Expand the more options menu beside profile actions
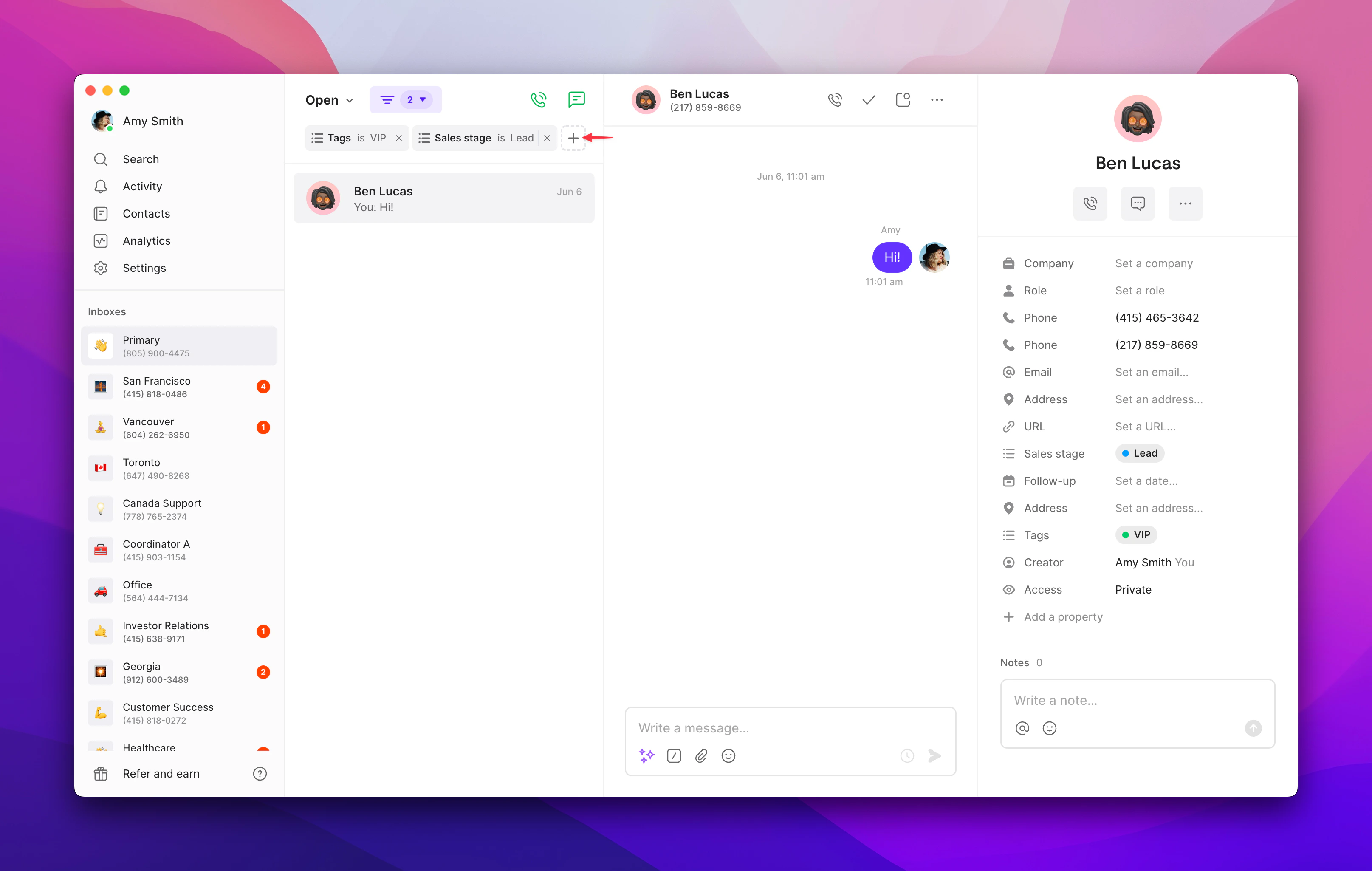This screenshot has height=871, width=1372. [1186, 204]
